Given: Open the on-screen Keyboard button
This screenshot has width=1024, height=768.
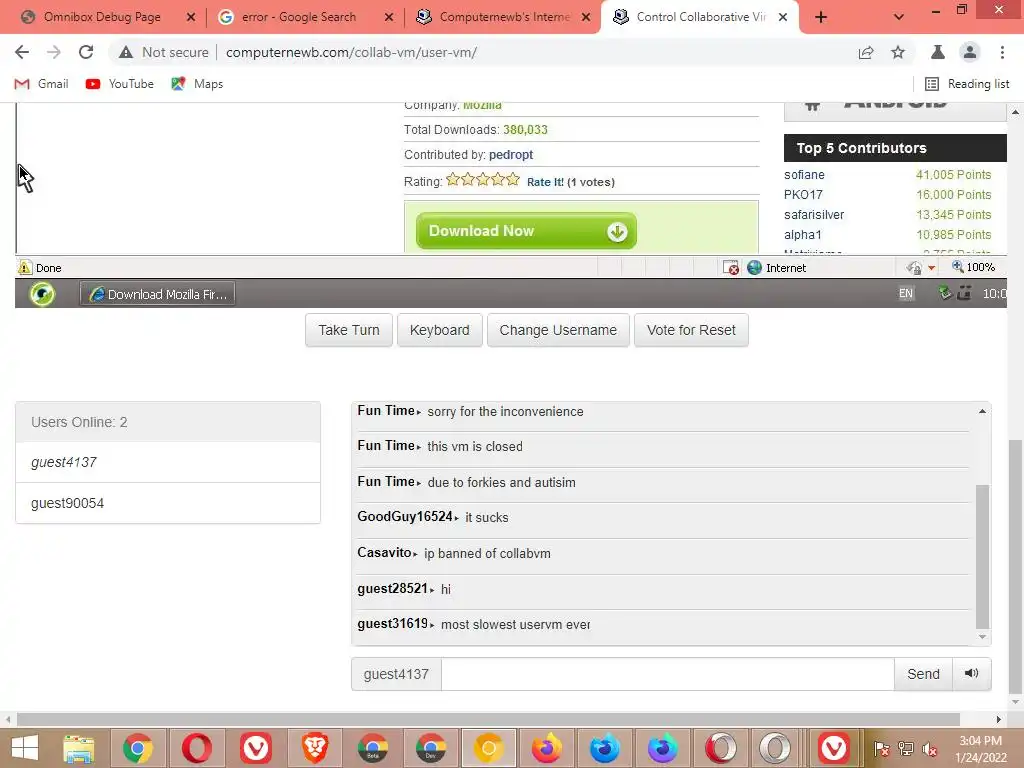Looking at the screenshot, I should [440, 330].
